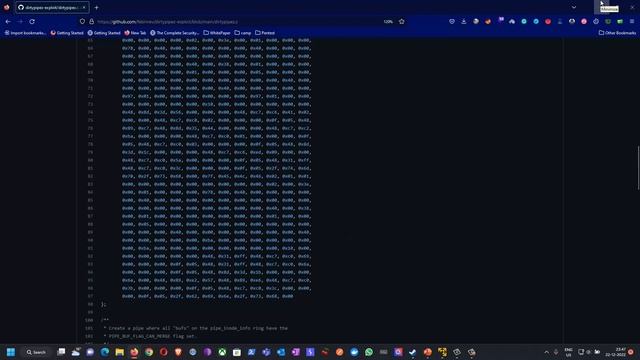Open the Xbox app from taskbar
This screenshot has height=360, width=640.
coord(222,352)
